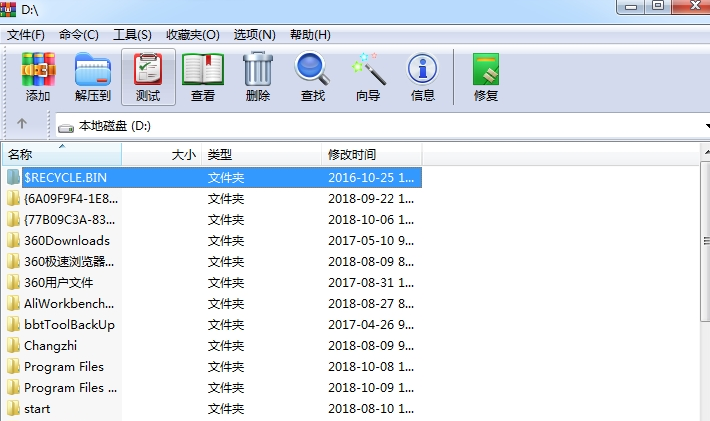Click the WinRAR title bar icon
Viewport: 710px width, 421px height.
click(8, 9)
